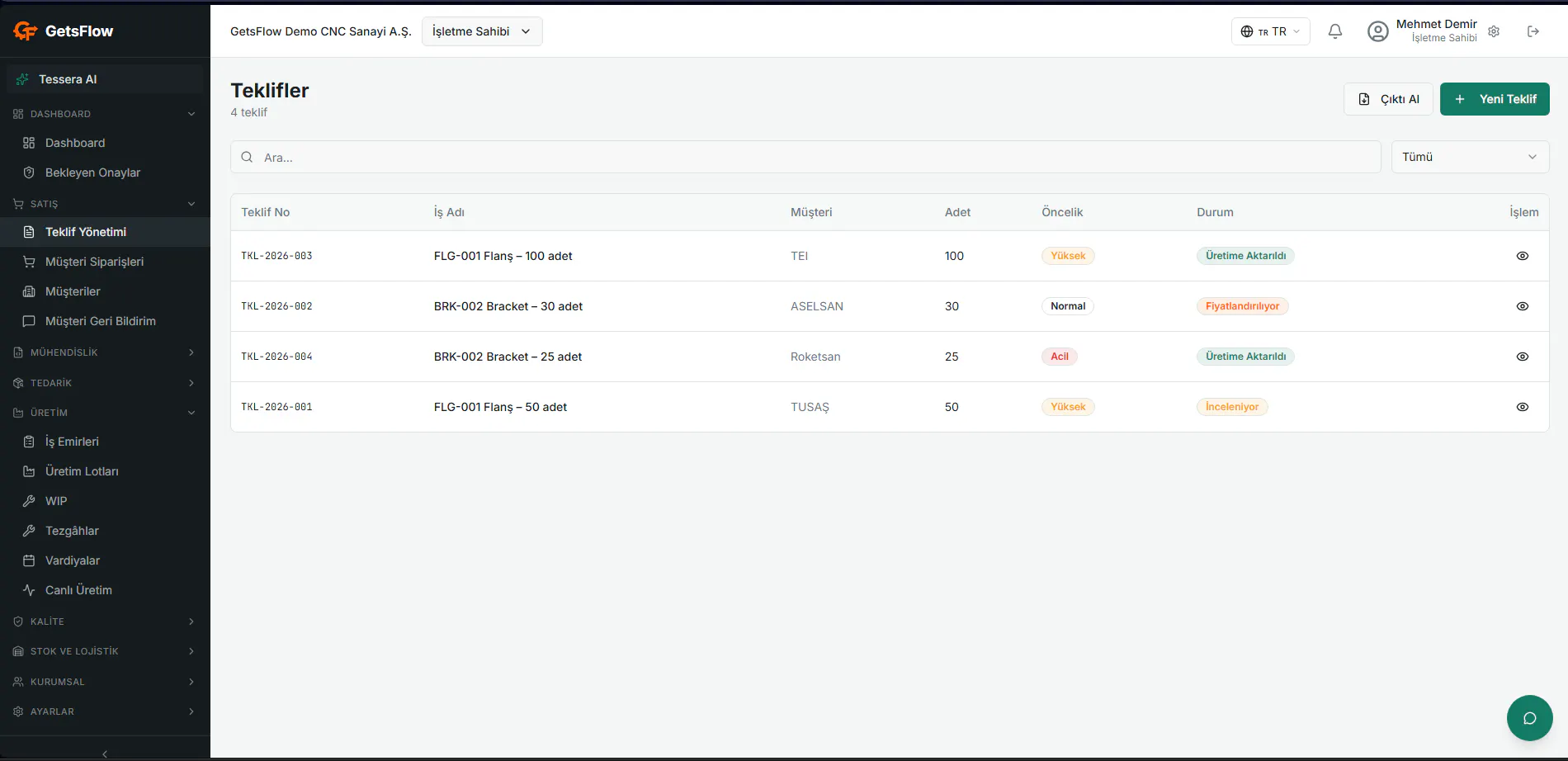Open the İşletme Sahibi role dropdown
The height and width of the screenshot is (761, 1568).
point(482,31)
